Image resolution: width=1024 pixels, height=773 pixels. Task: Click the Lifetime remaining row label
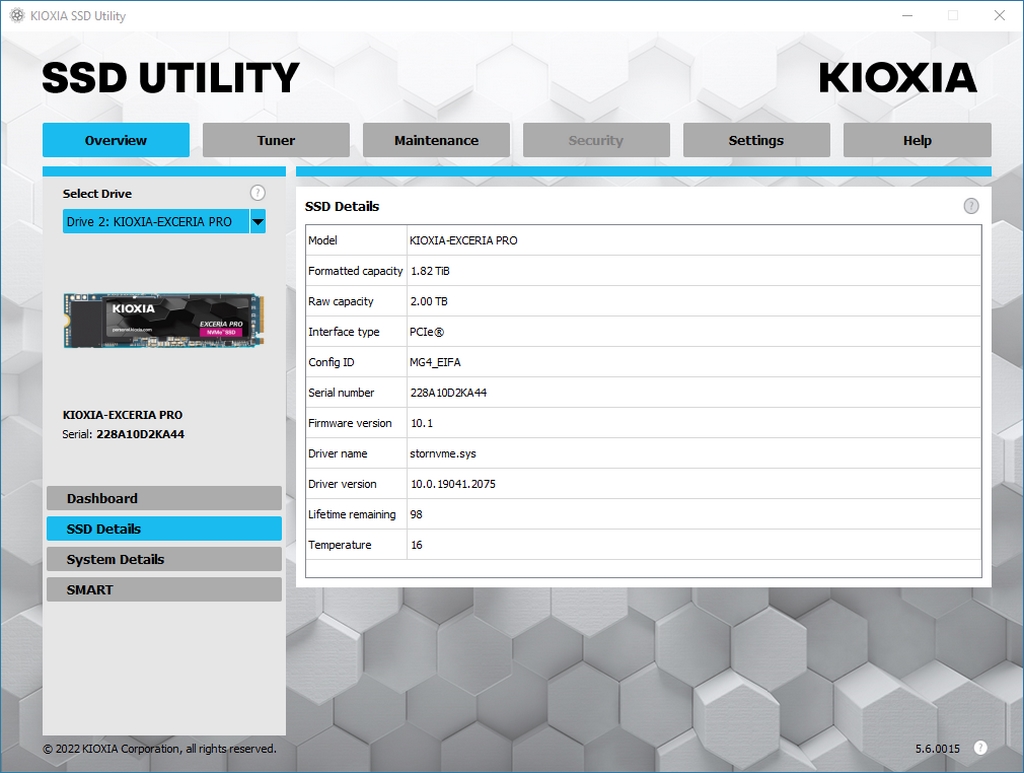point(352,514)
